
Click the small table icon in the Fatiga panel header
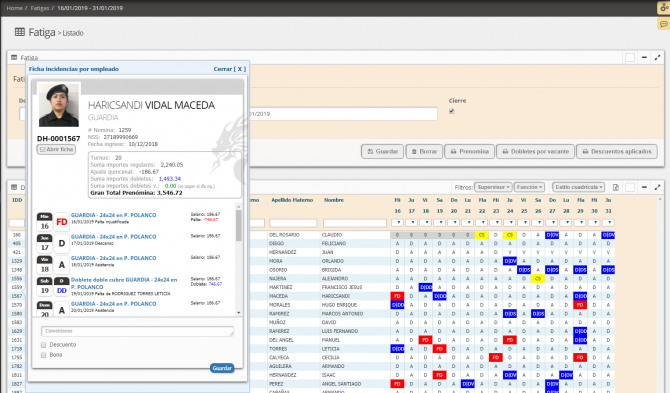click(x=14, y=57)
